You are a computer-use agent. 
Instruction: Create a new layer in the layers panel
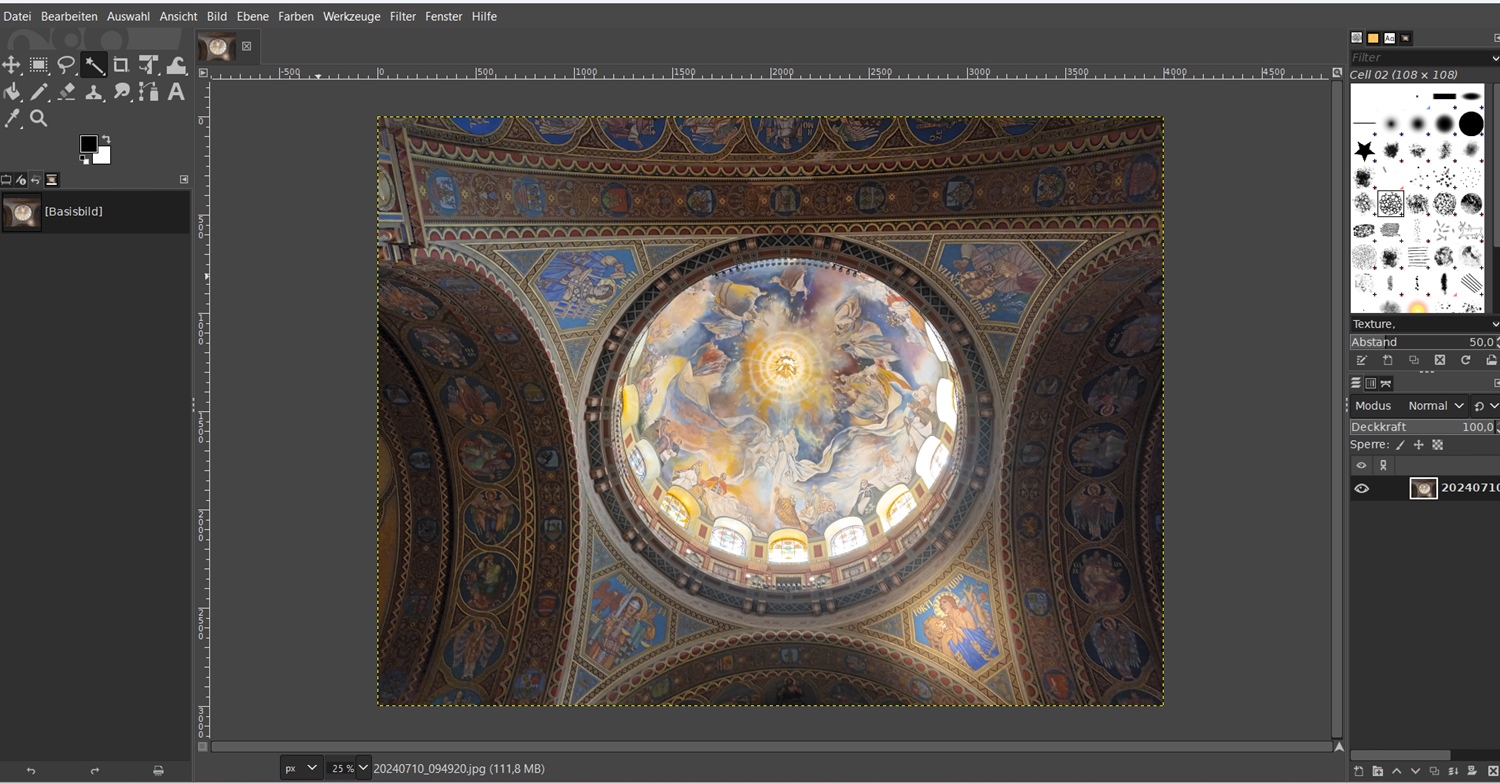[1358, 771]
